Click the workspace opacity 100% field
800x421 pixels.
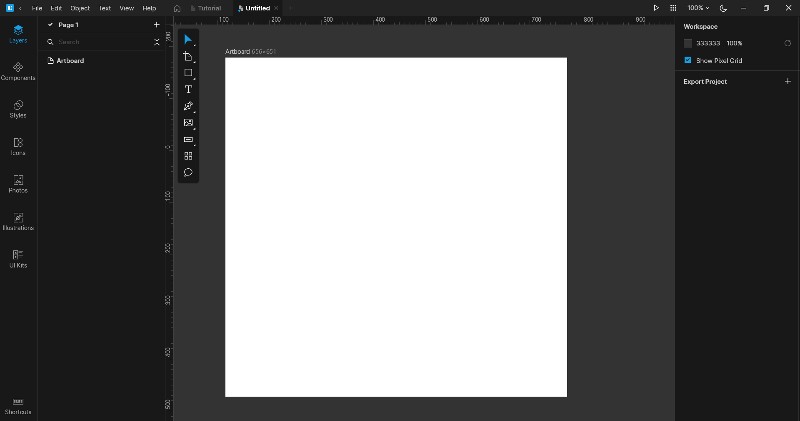point(734,43)
